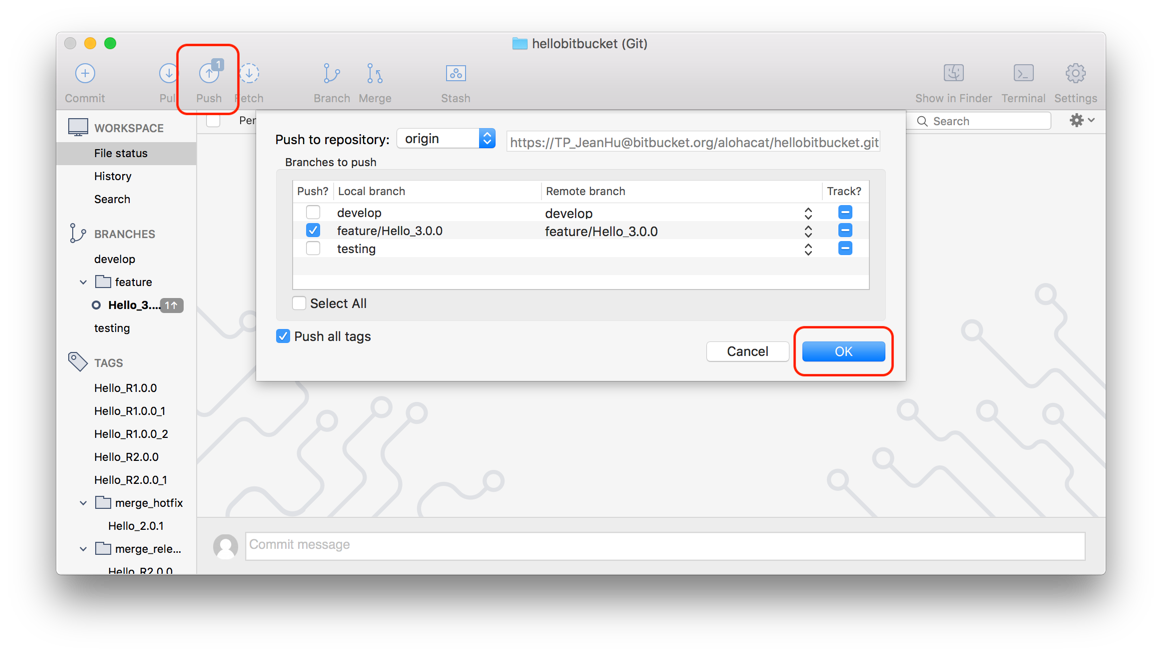Open the Terminal from toolbar
Screen dimensions: 1162x655
tap(1023, 73)
